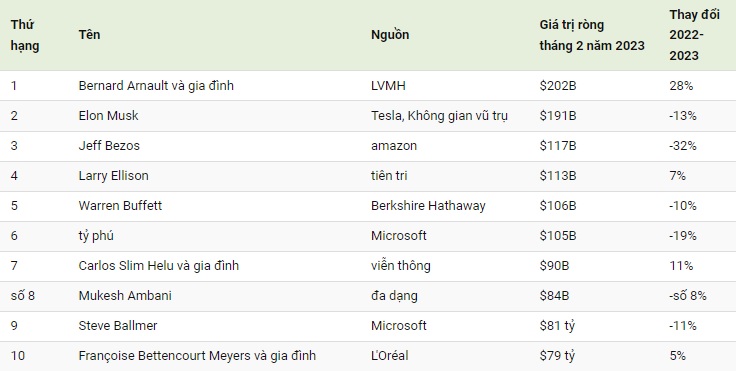Click on Elon Musk's name
This screenshot has width=736, height=371.
click(x=108, y=116)
